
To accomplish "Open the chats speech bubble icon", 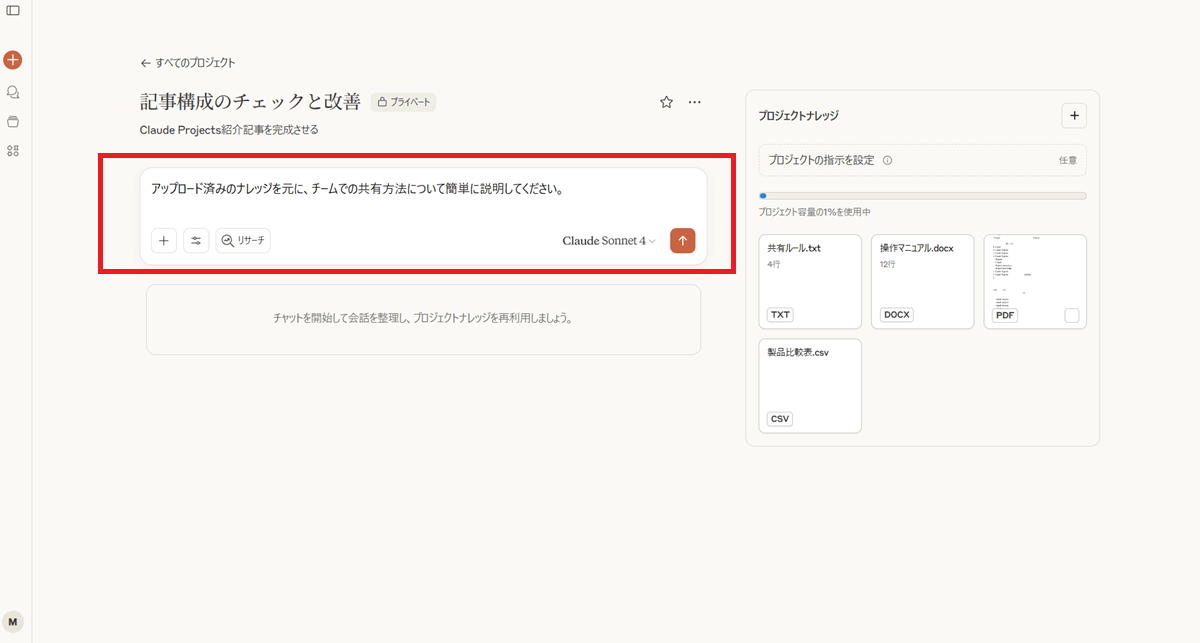I will (13, 92).
